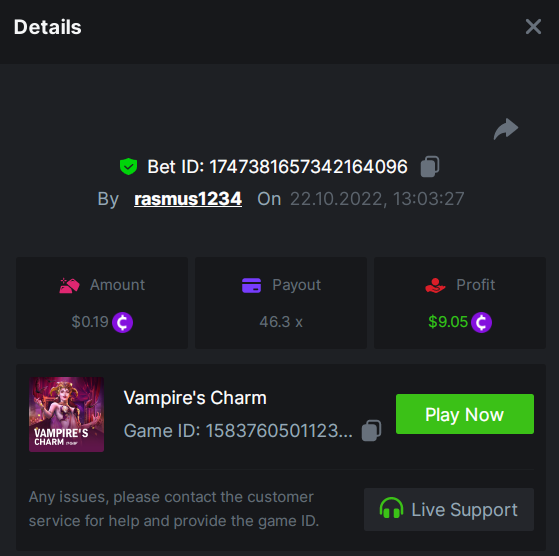Click the green verified shield icon
Image resolution: width=559 pixels, height=556 pixels.
[x=128, y=166]
